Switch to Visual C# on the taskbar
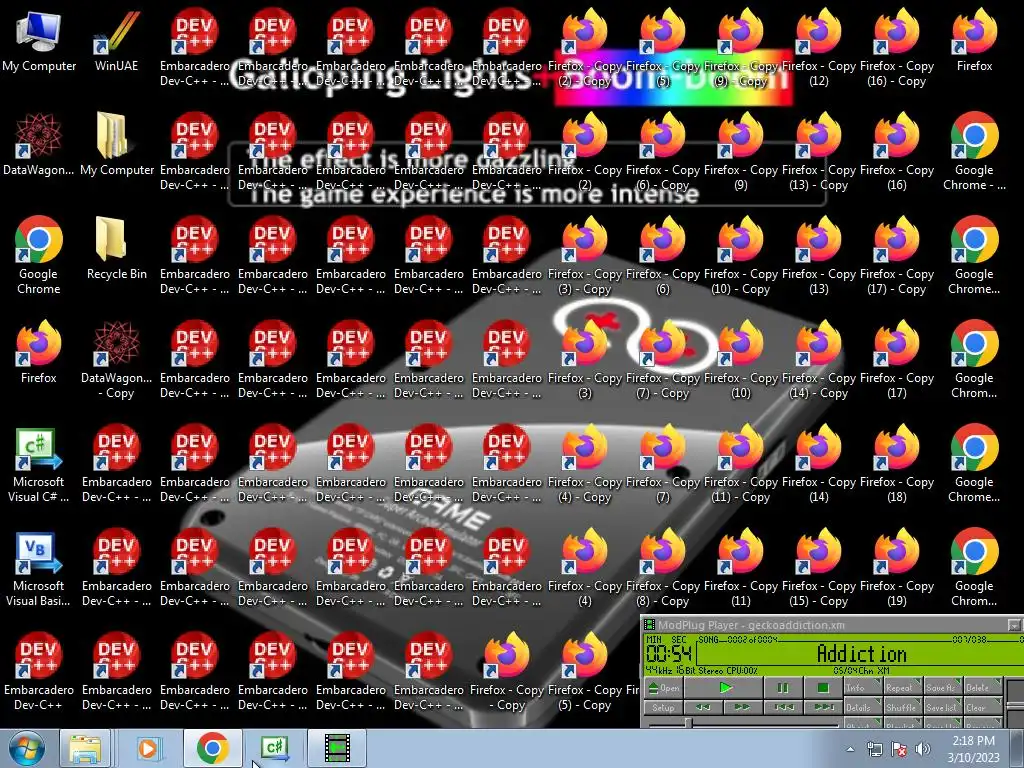This screenshot has width=1024, height=768. [x=276, y=748]
